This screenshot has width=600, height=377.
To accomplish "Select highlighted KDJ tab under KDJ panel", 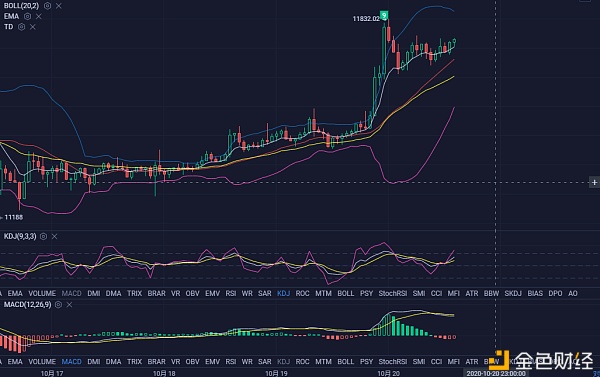I will 284,294.
